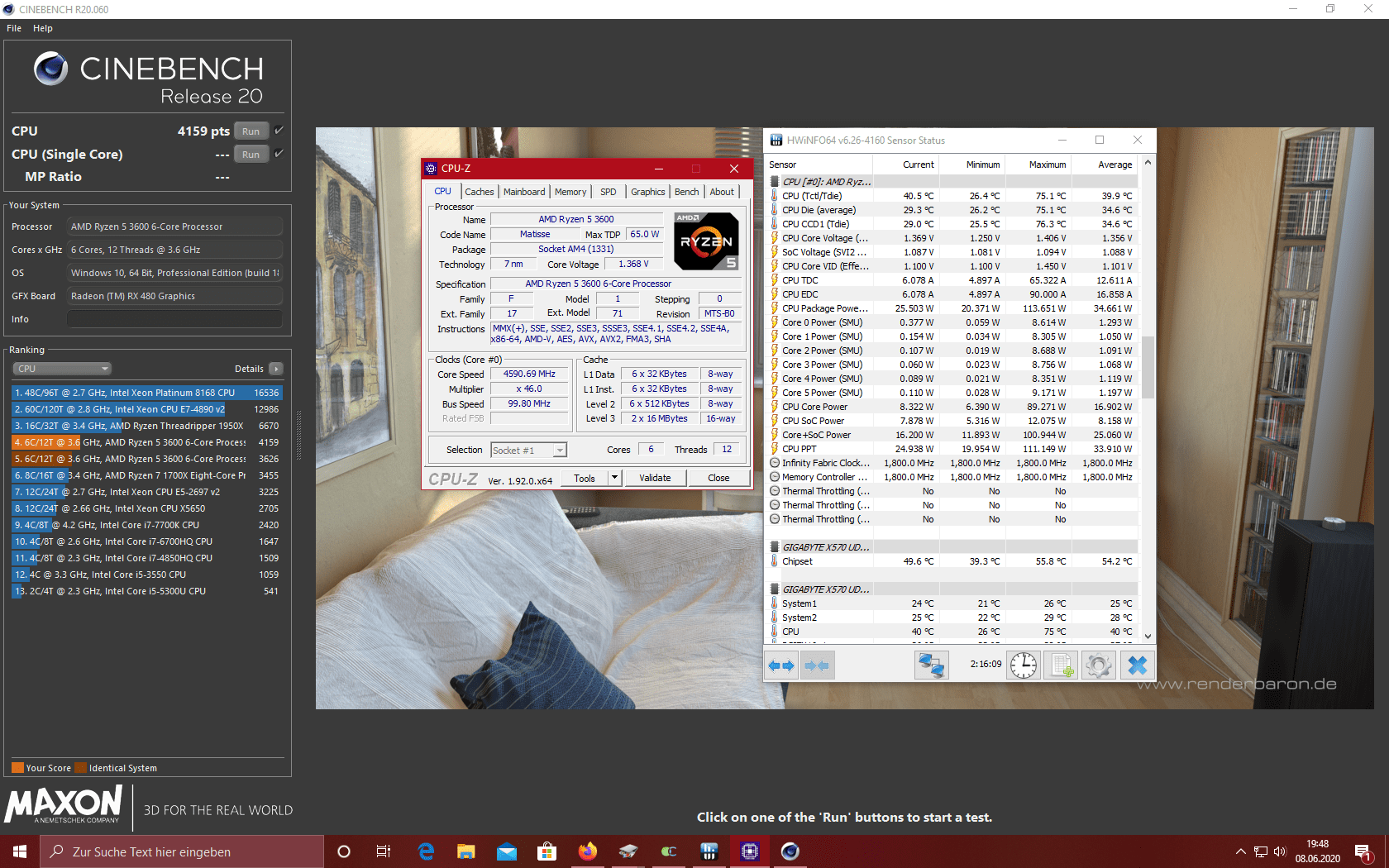Switch to Bench tab in CPU-Z
Image resolution: width=1389 pixels, height=868 pixels.
coord(687,192)
